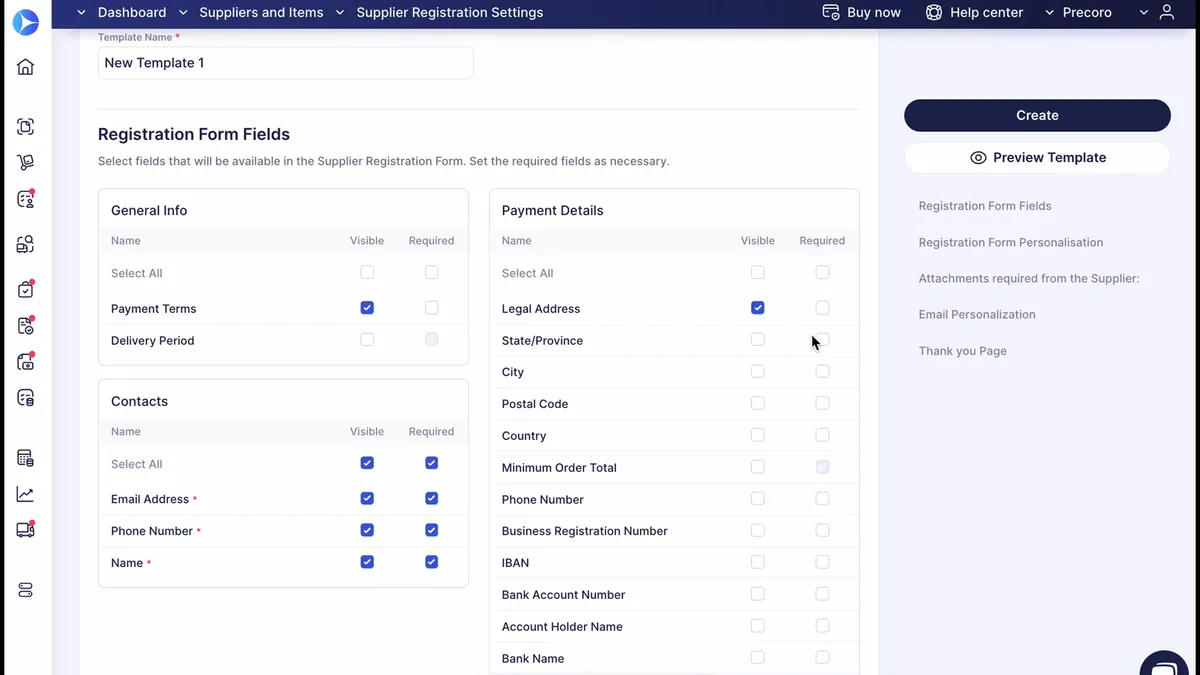Image resolution: width=1200 pixels, height=675 pixels.
Task: Check Visible checkbox for IBAN
Action: click(x=757, y=562)
